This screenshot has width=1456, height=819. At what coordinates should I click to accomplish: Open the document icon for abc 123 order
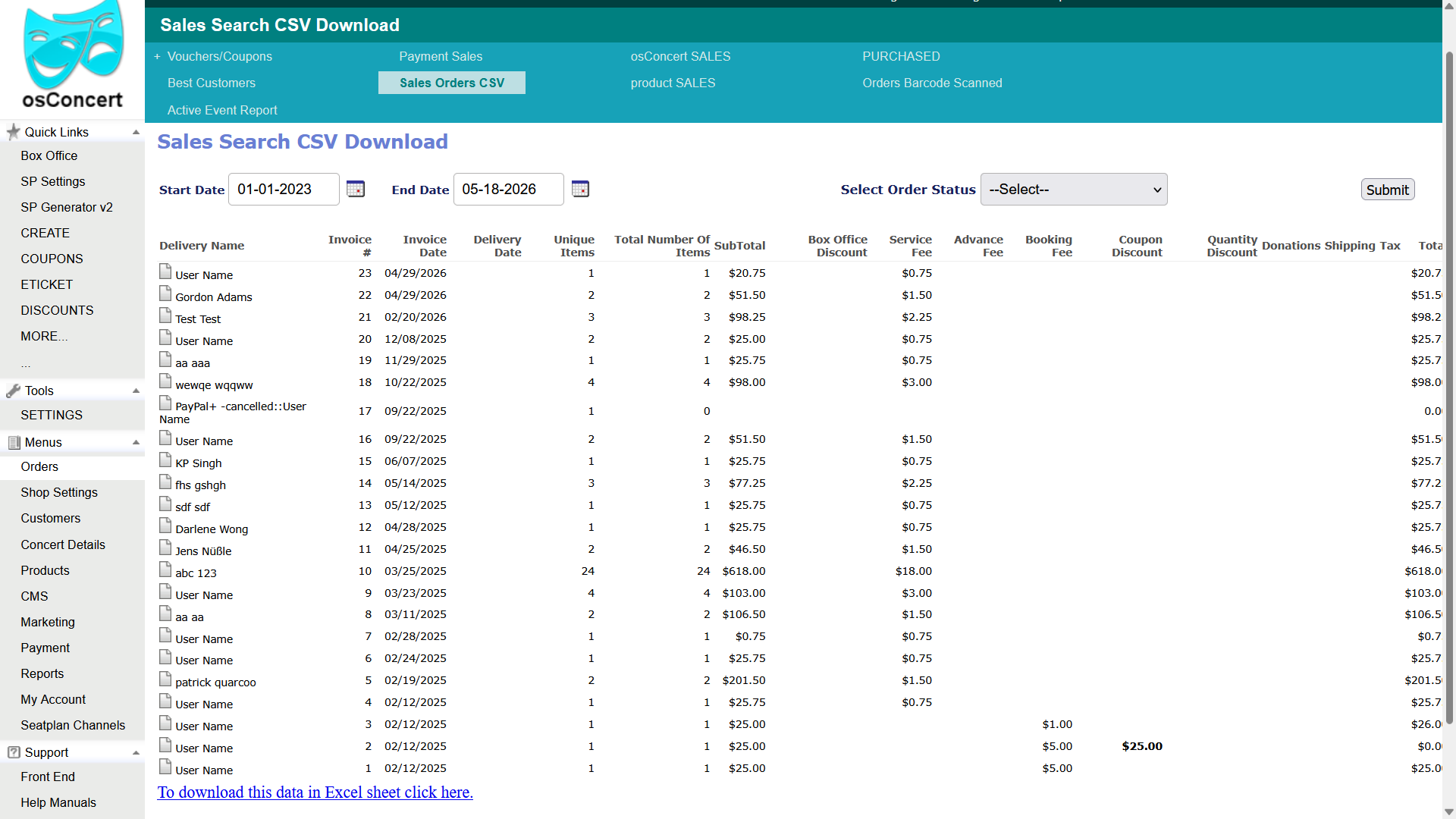tap(165, 570)
